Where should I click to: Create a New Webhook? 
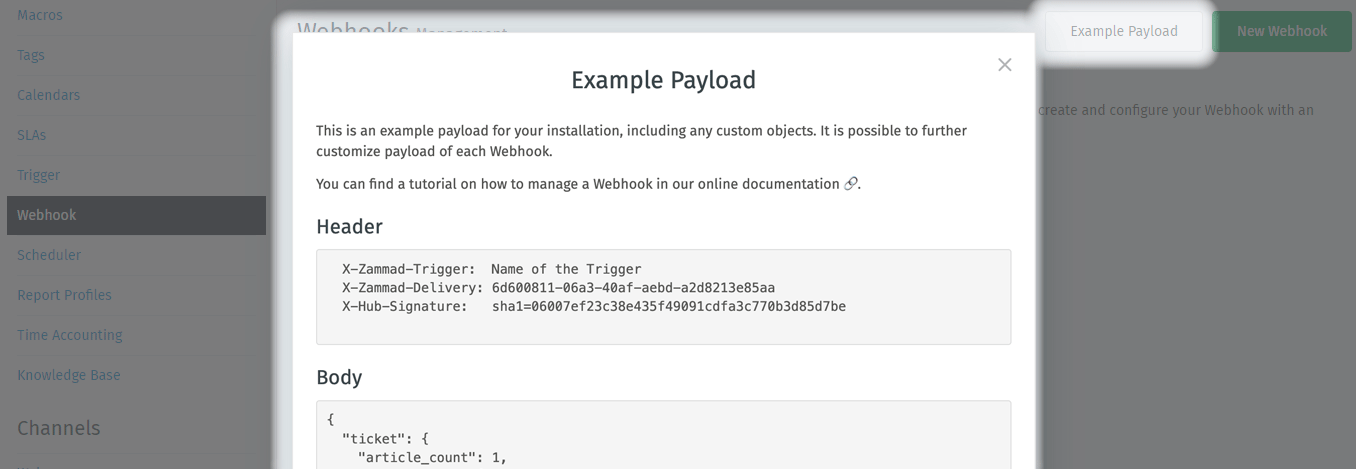click(x=1282, y=31)
